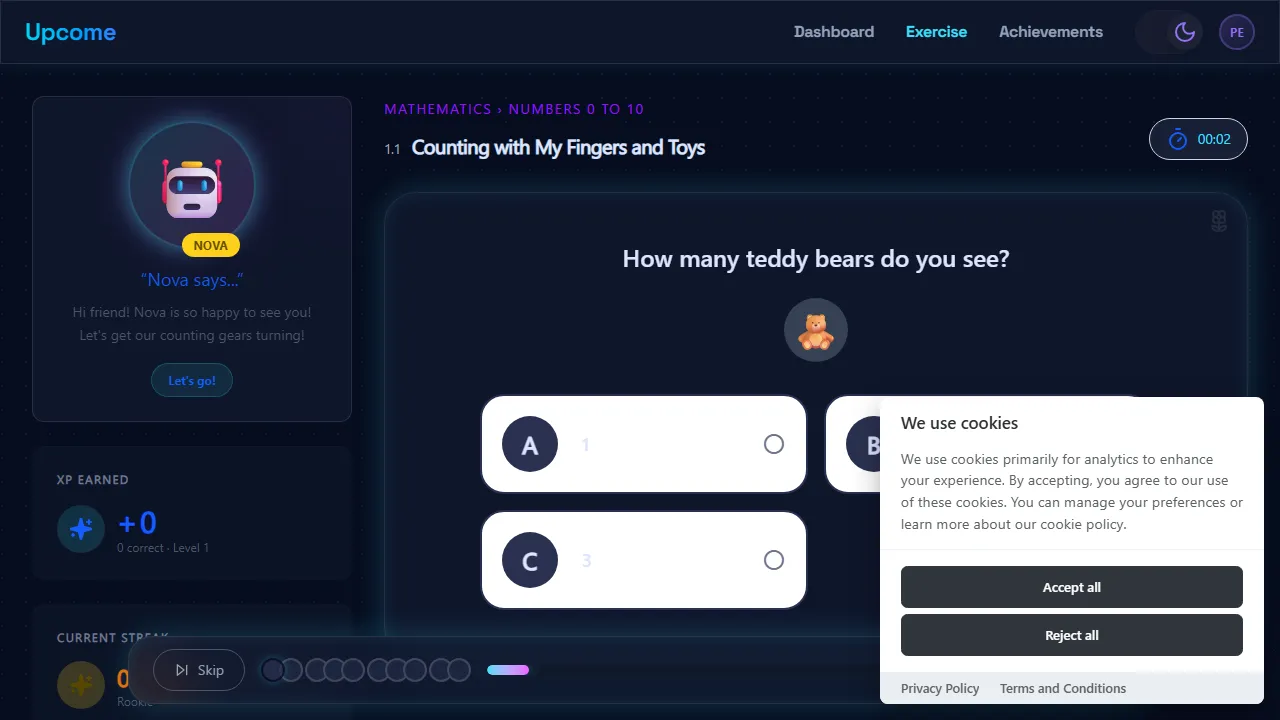Image resolution: width=1280 pixels, height=720 pixels.
Task: Choose answer option A
Action: [x=644, y=444]
